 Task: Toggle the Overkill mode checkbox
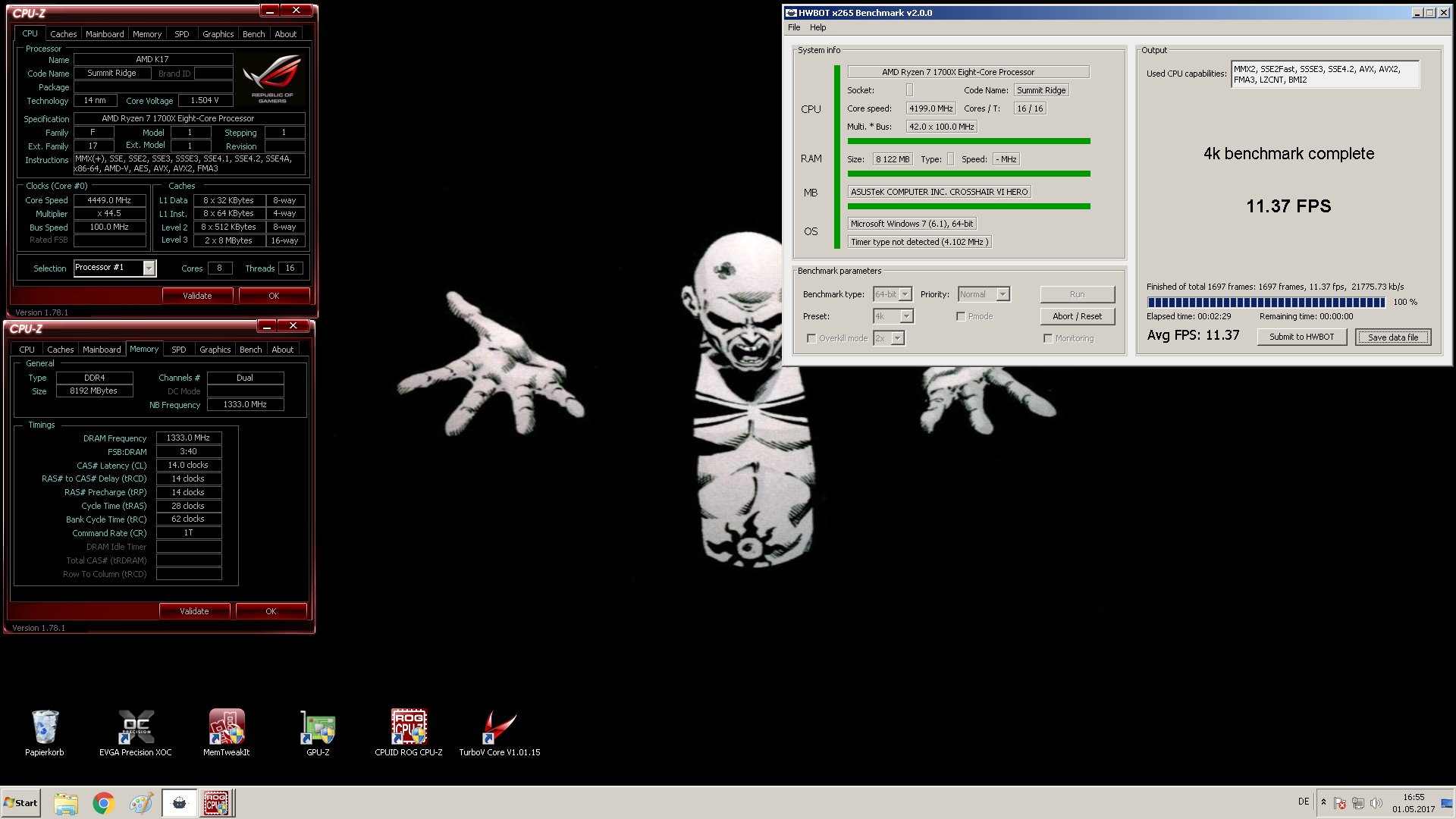pos(811,338)
